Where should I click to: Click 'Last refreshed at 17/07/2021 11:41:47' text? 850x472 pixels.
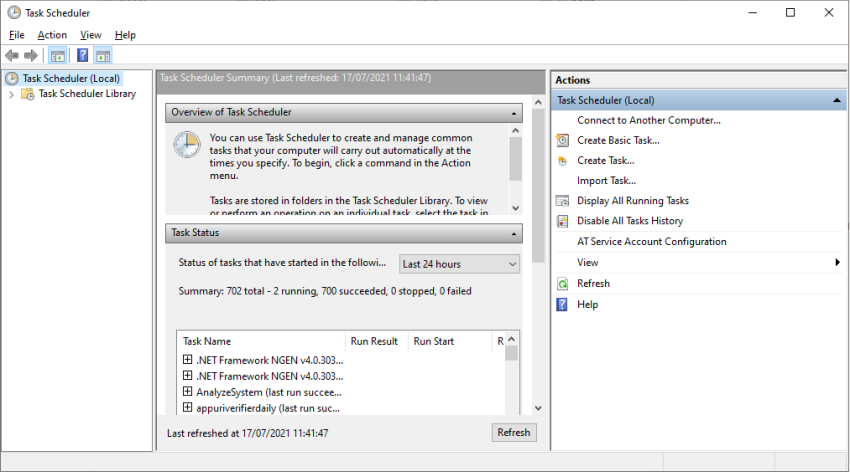[248, 433]
